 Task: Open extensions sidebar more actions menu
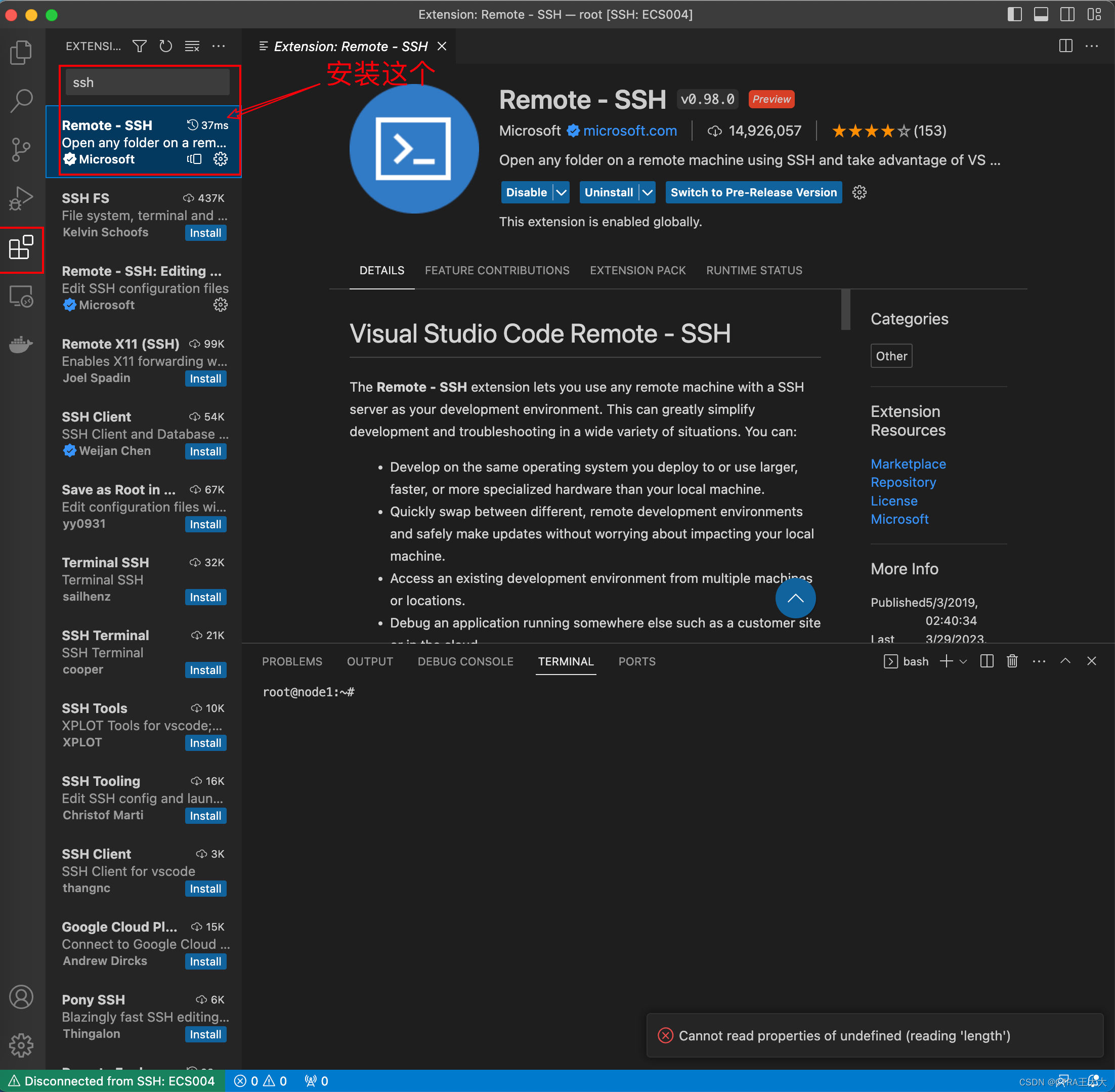pos(219,47)
